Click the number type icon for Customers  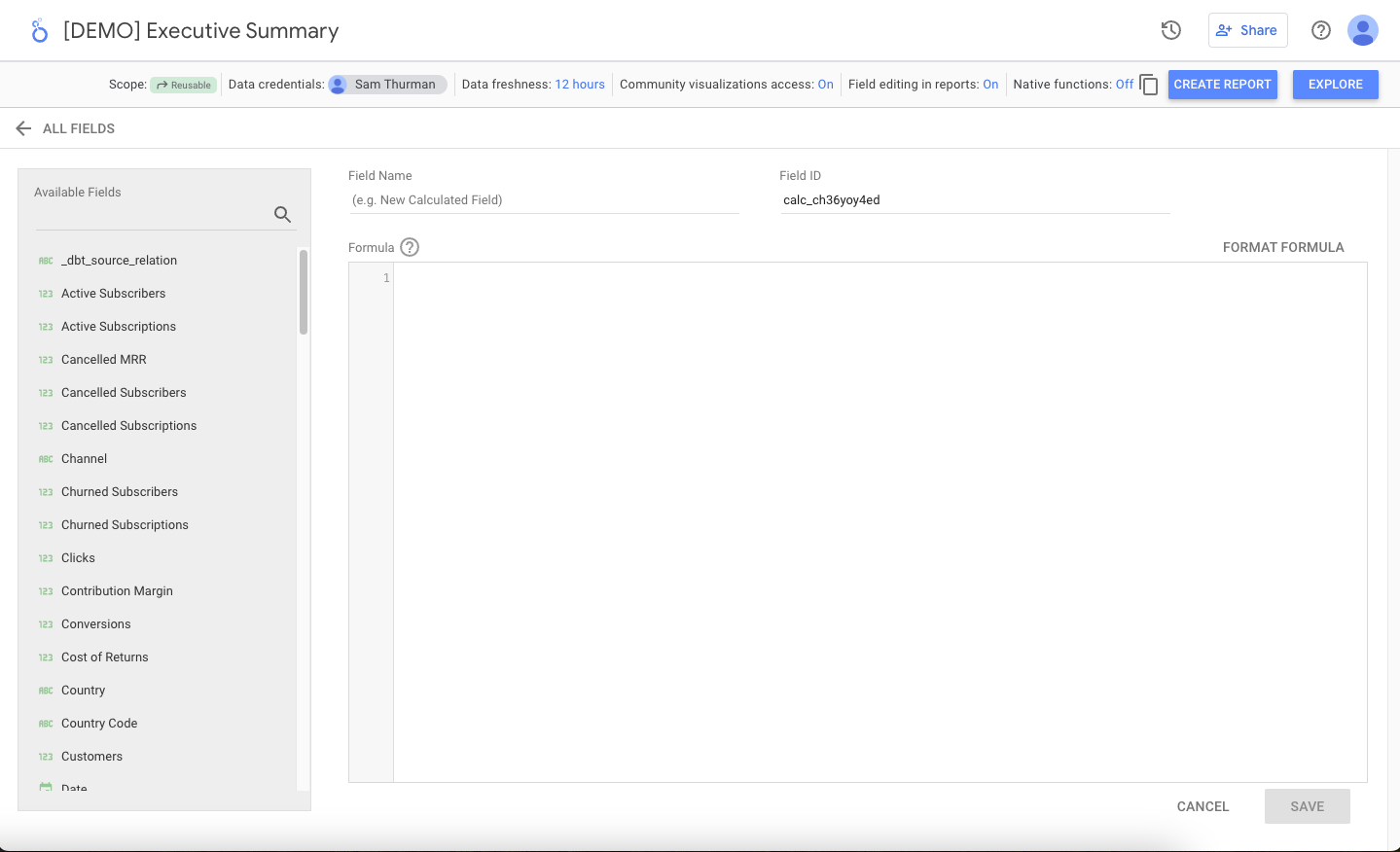(46, 757)
